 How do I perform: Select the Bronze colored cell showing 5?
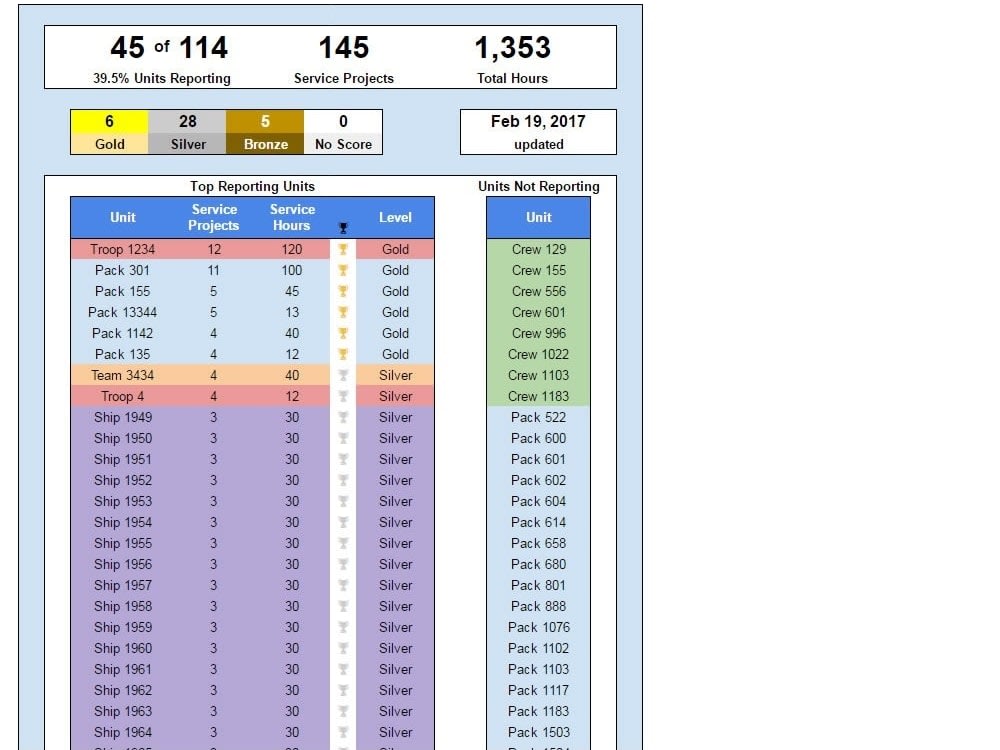click(x=265, y=121)
